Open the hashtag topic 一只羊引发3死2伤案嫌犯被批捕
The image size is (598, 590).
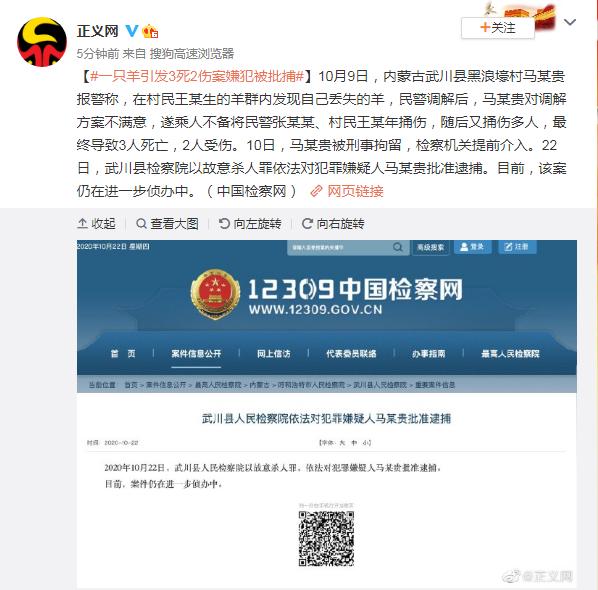[x=197, y=76]
